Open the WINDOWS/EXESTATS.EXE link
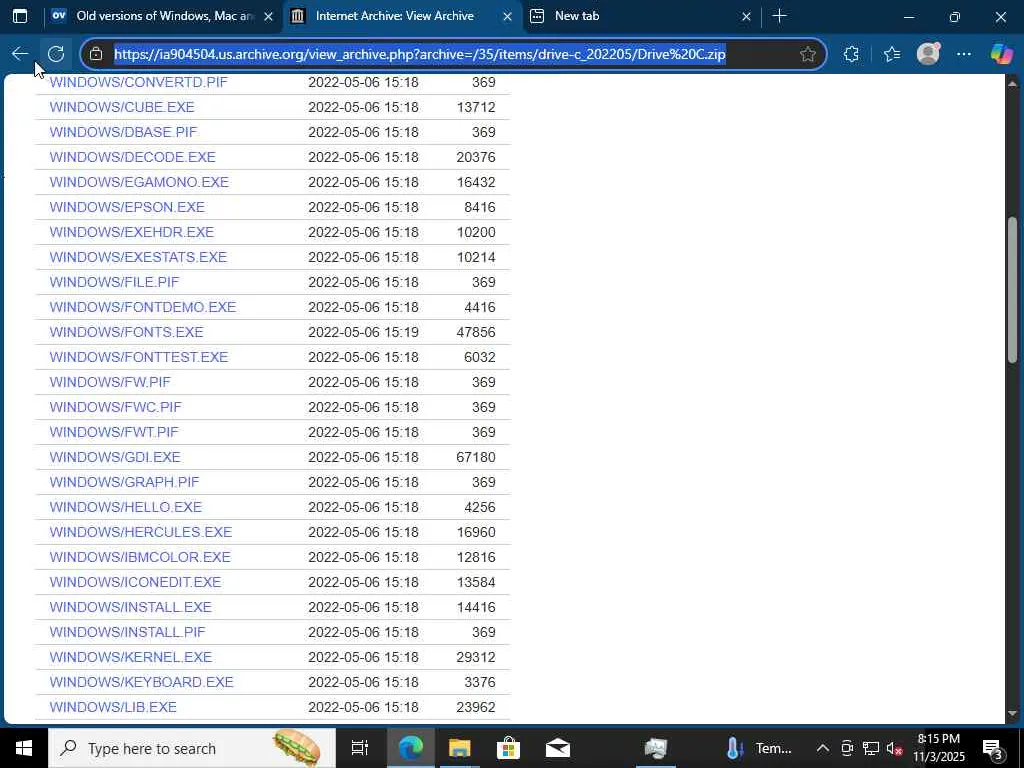The width and height of the screenshot is (1024, 768). (138, 257)
